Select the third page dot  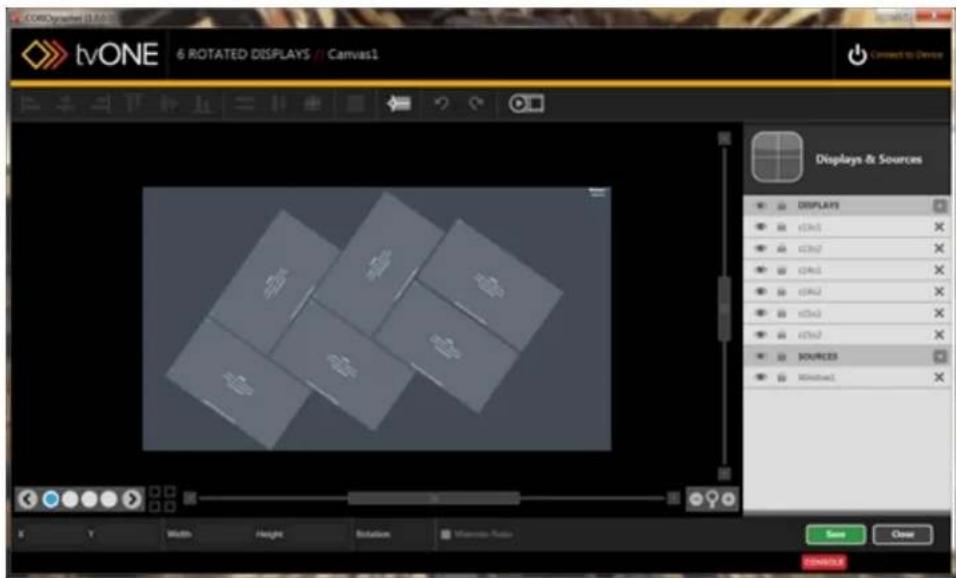tap(90, 499)
